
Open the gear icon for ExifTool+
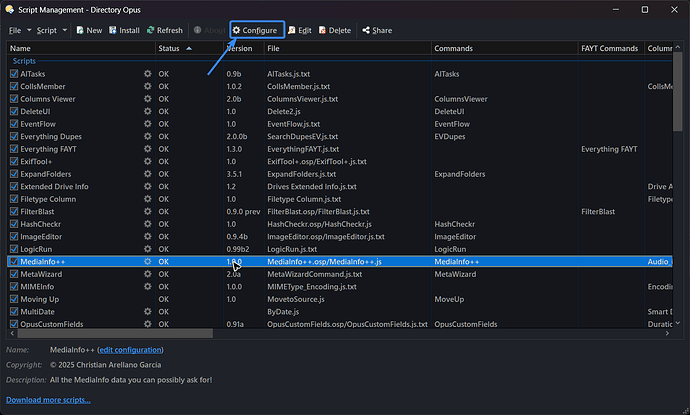click(147, 162)
